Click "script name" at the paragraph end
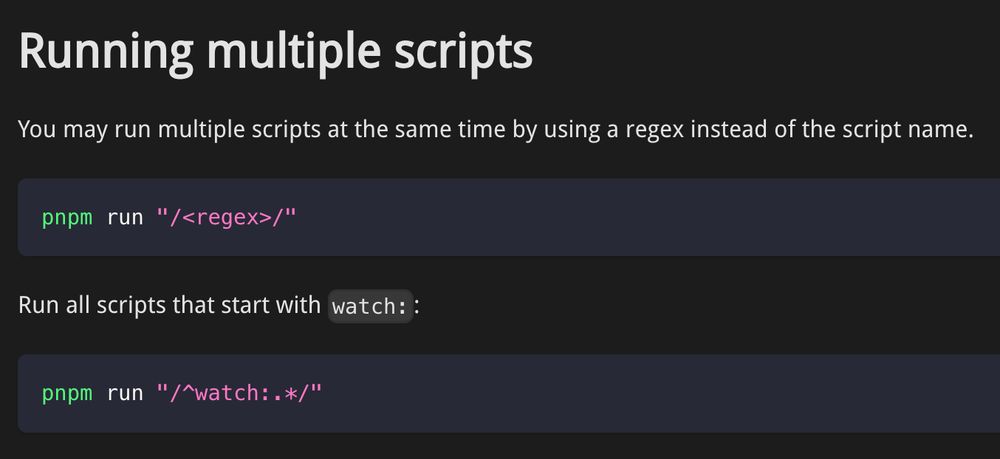Screen dimensions: 1000x459 point(910,131)
